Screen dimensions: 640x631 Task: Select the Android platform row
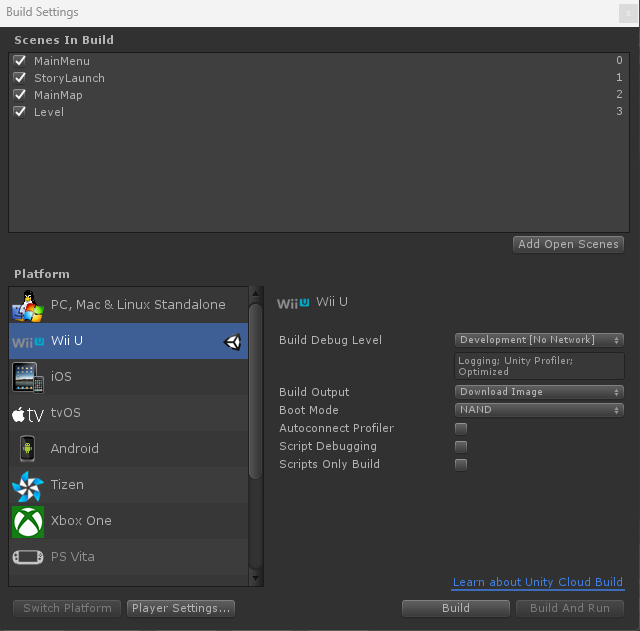[x=128, y=449]
